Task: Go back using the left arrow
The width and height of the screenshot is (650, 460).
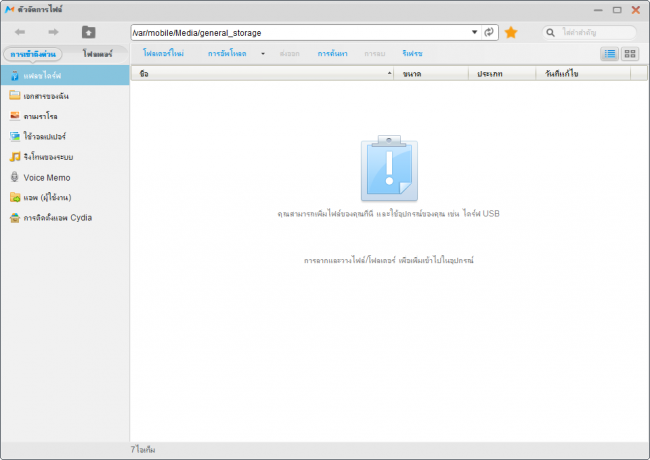Action: (x=20, y=32)
